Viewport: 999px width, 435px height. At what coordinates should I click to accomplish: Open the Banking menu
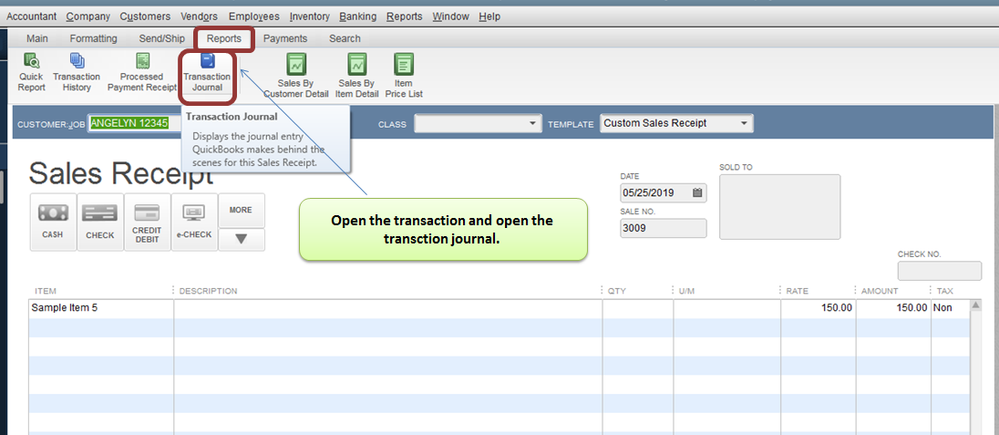point(358,17)
